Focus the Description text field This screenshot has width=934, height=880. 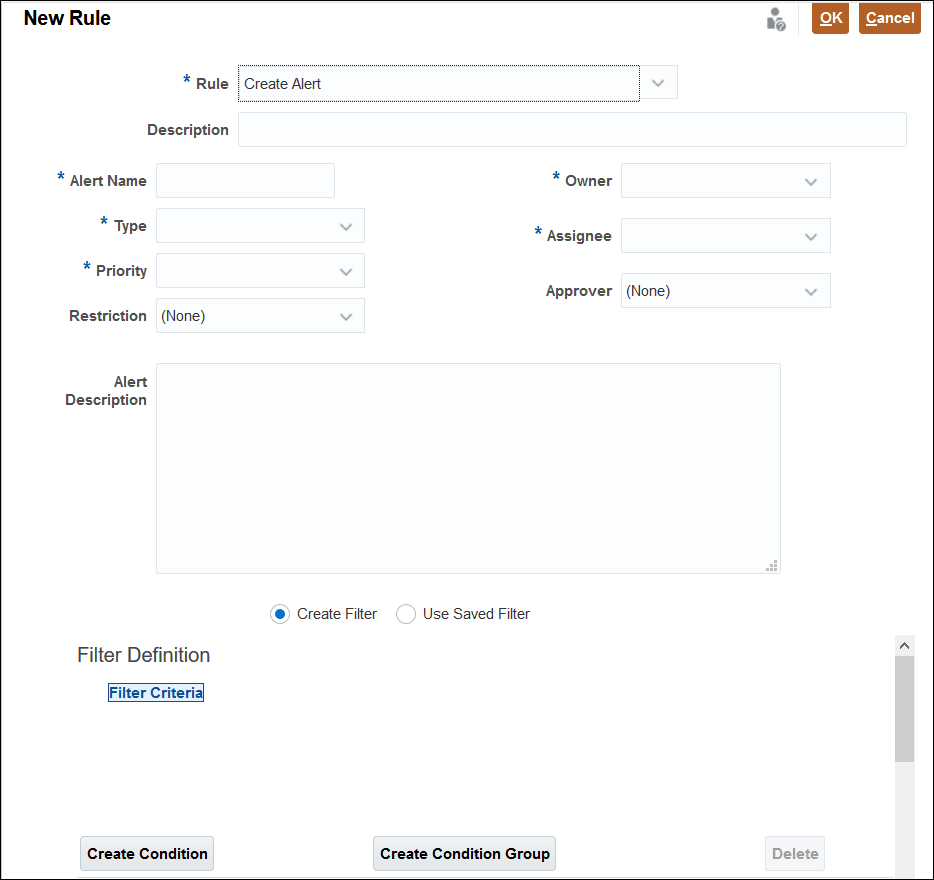click(x=572, y=130)
